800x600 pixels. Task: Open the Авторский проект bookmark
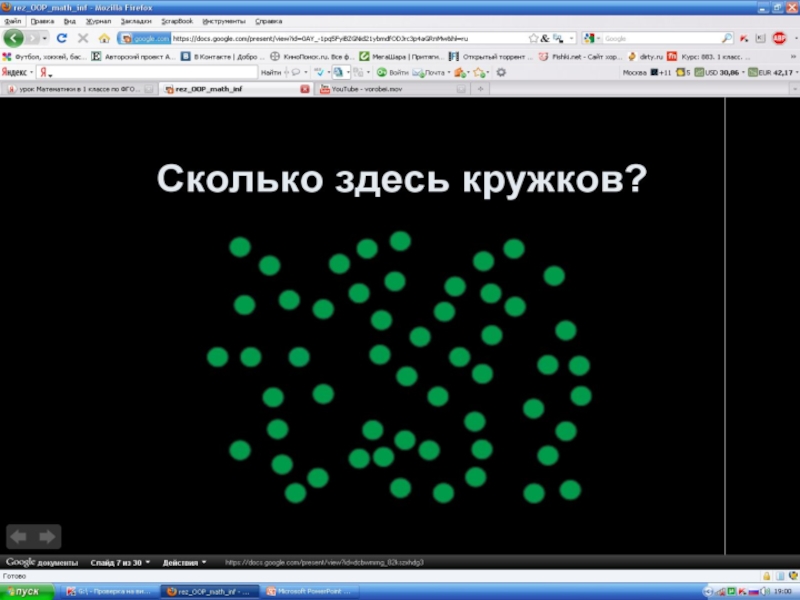[134, 57]
